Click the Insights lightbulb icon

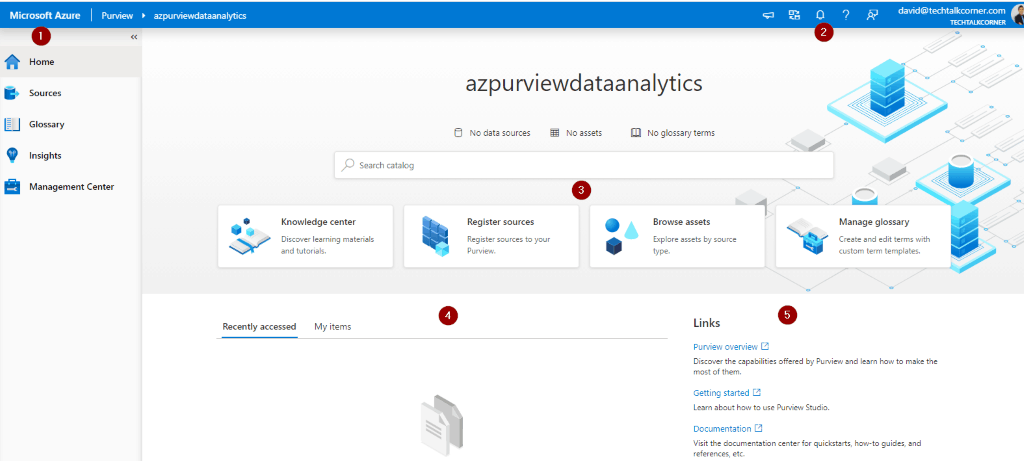(x=12, y=155)
